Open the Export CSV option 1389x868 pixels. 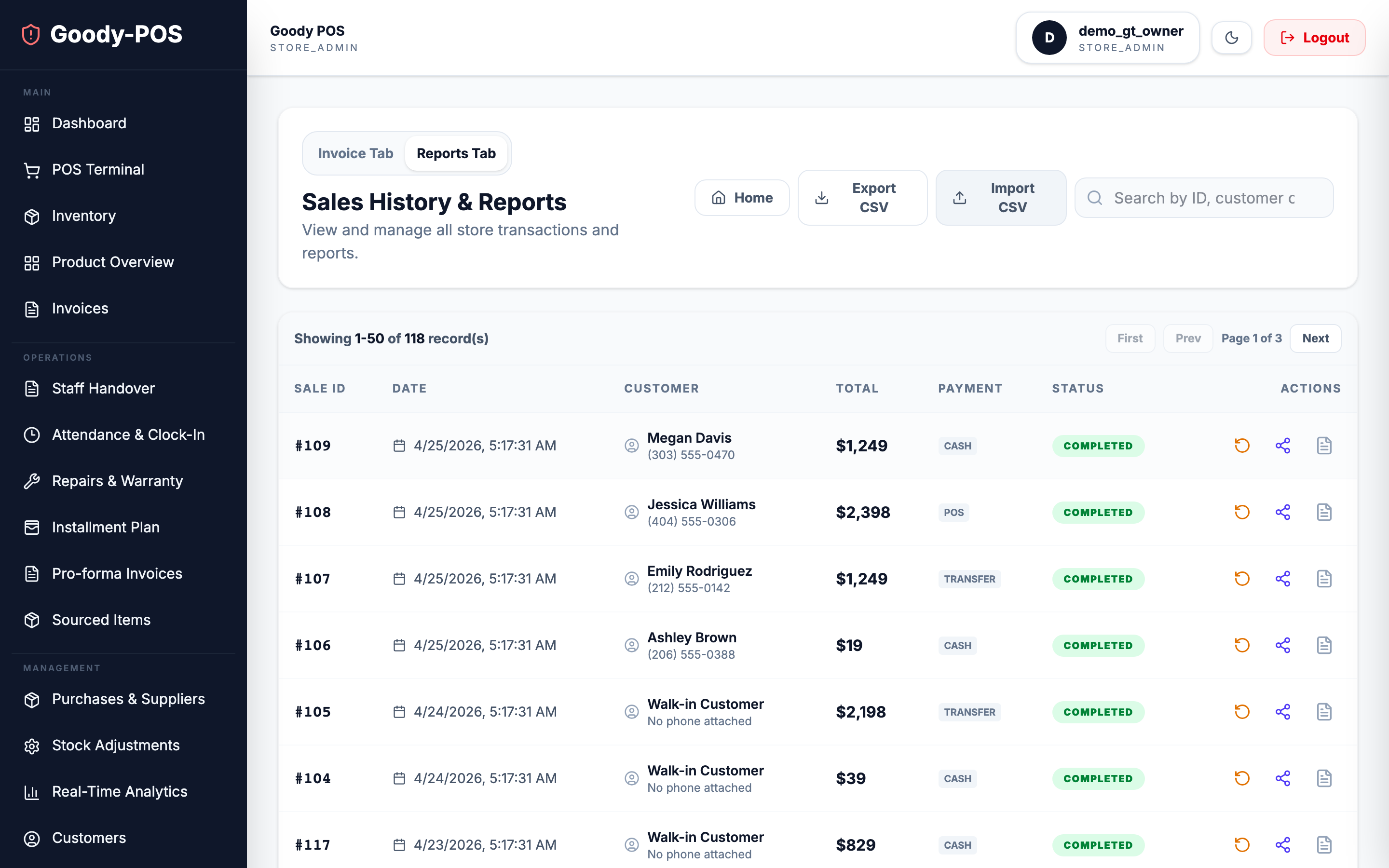click(x=862, y=198)
